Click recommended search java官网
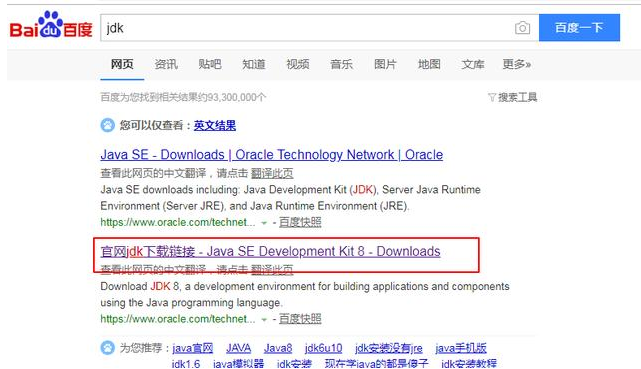The width and height of the screenshot is (641, 369). pos(193,348)
